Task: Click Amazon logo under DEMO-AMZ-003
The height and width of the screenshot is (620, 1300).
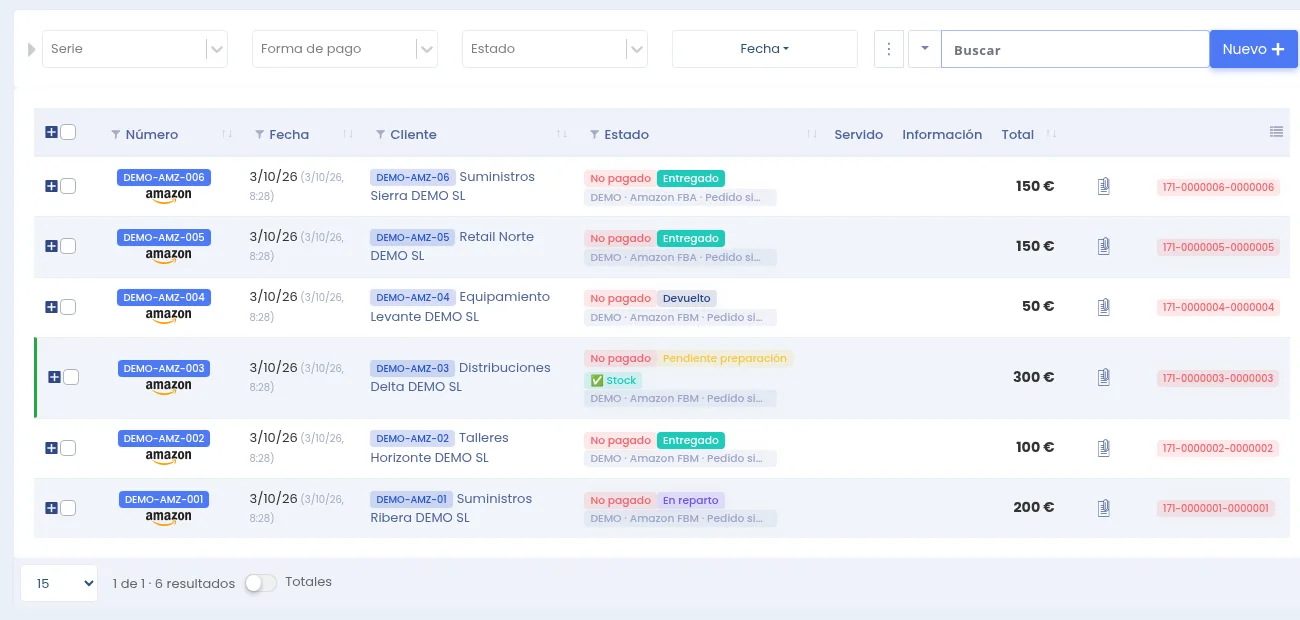Action: click(168, 387)
